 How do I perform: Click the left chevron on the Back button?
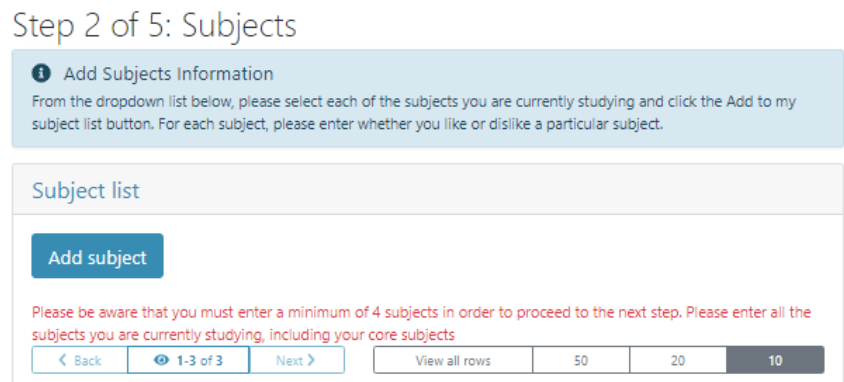62,360
